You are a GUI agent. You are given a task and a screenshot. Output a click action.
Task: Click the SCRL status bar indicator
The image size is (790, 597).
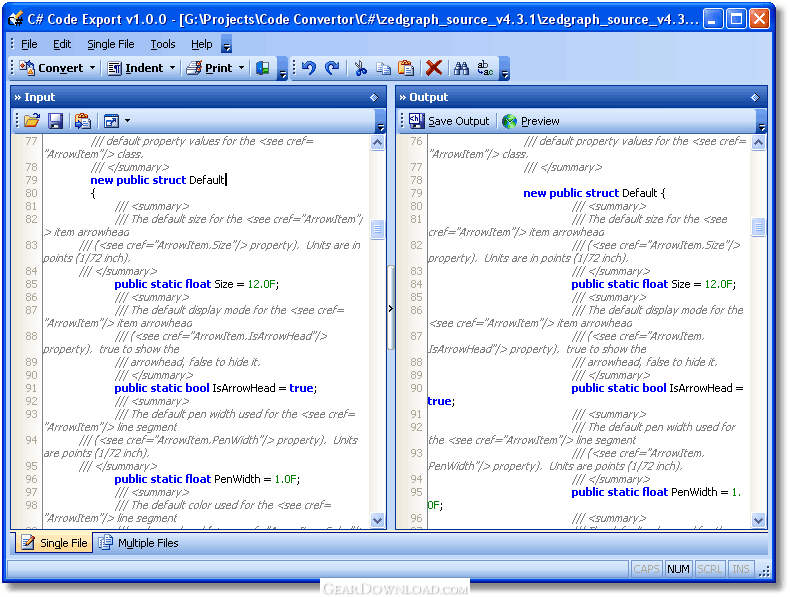pyautogui.click(x=710, y=569)
